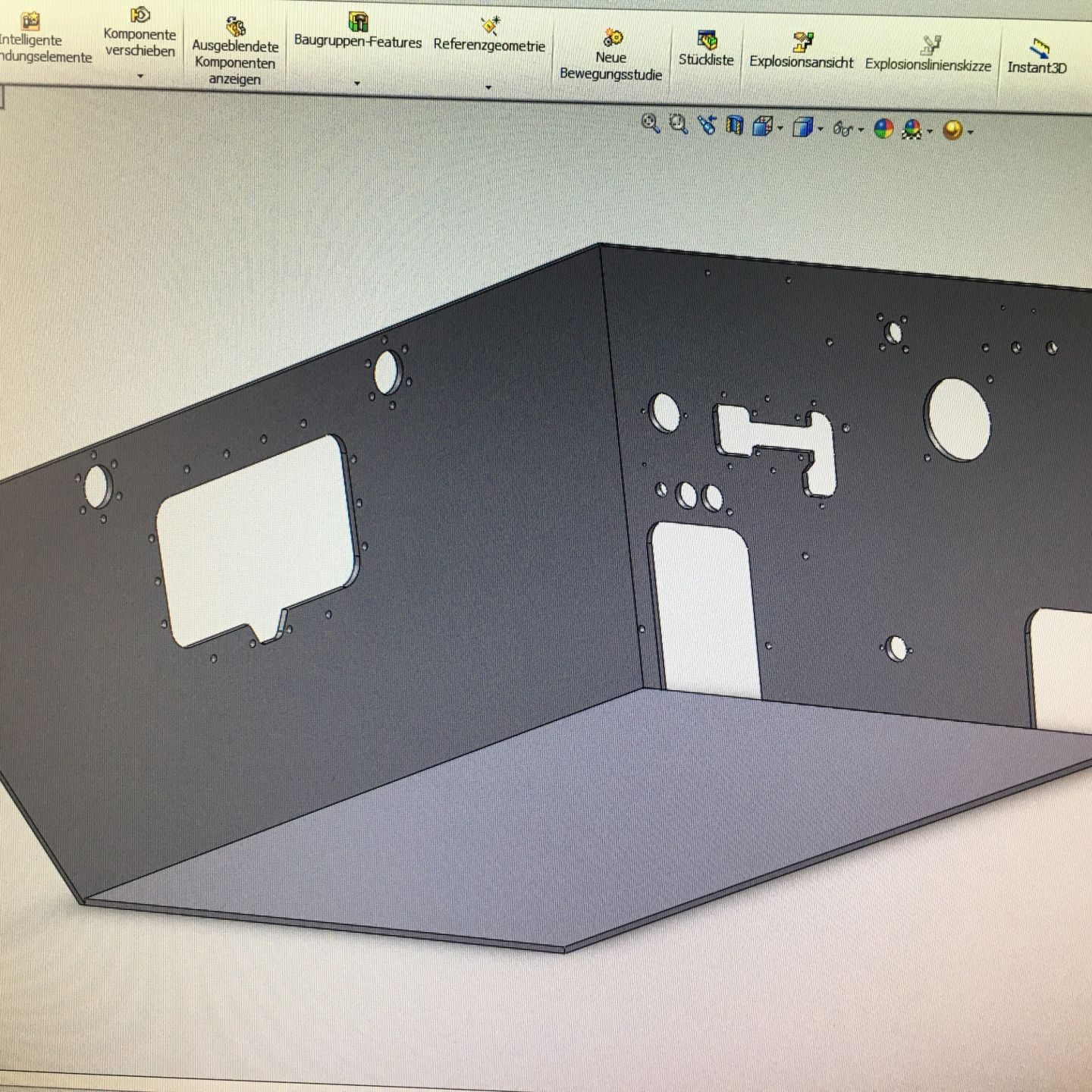This screenshot has width=1092, height=1092.
Task: Go back to the previous view
Action: pyautogui.click(x=707, y=125)
